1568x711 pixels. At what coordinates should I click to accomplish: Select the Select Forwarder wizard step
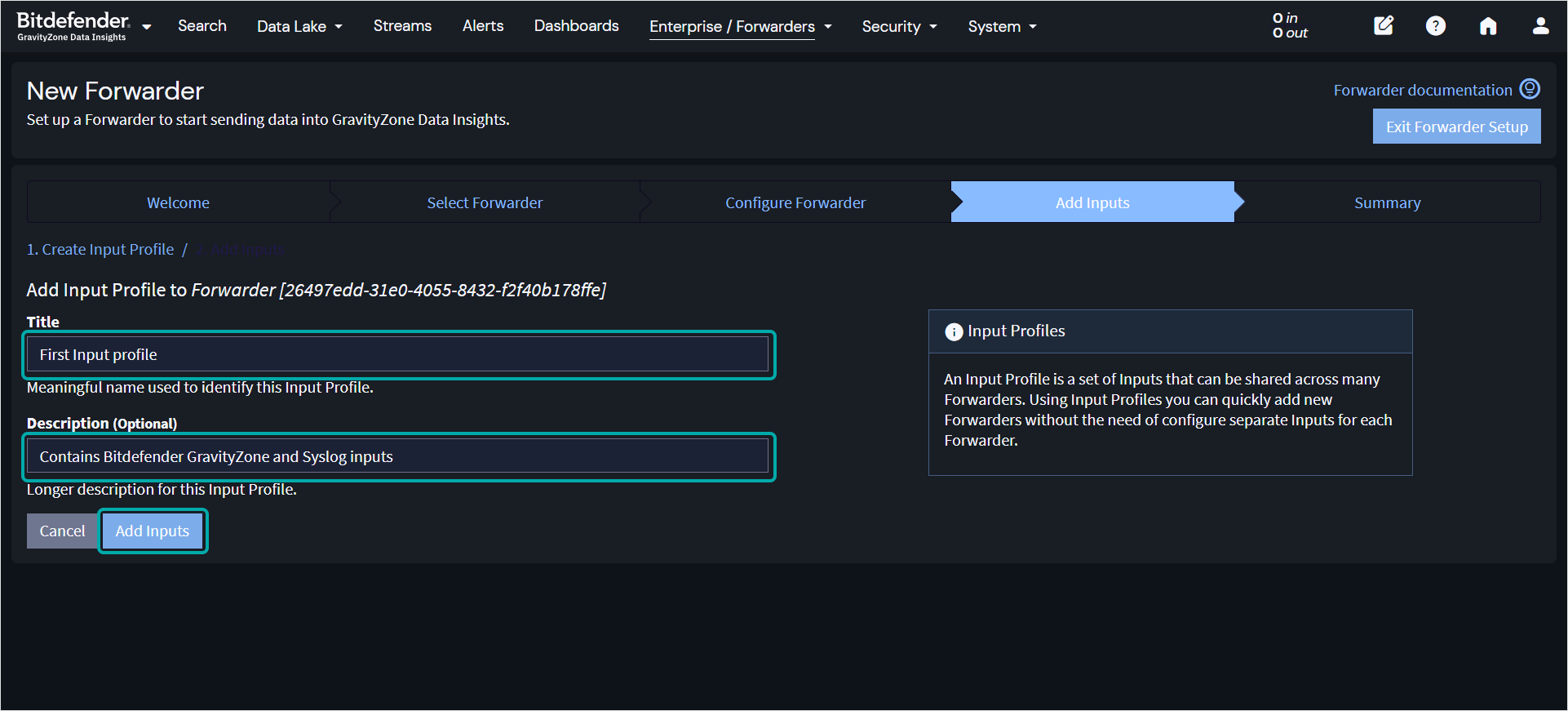pyautogui.click(x=485, y=202)
